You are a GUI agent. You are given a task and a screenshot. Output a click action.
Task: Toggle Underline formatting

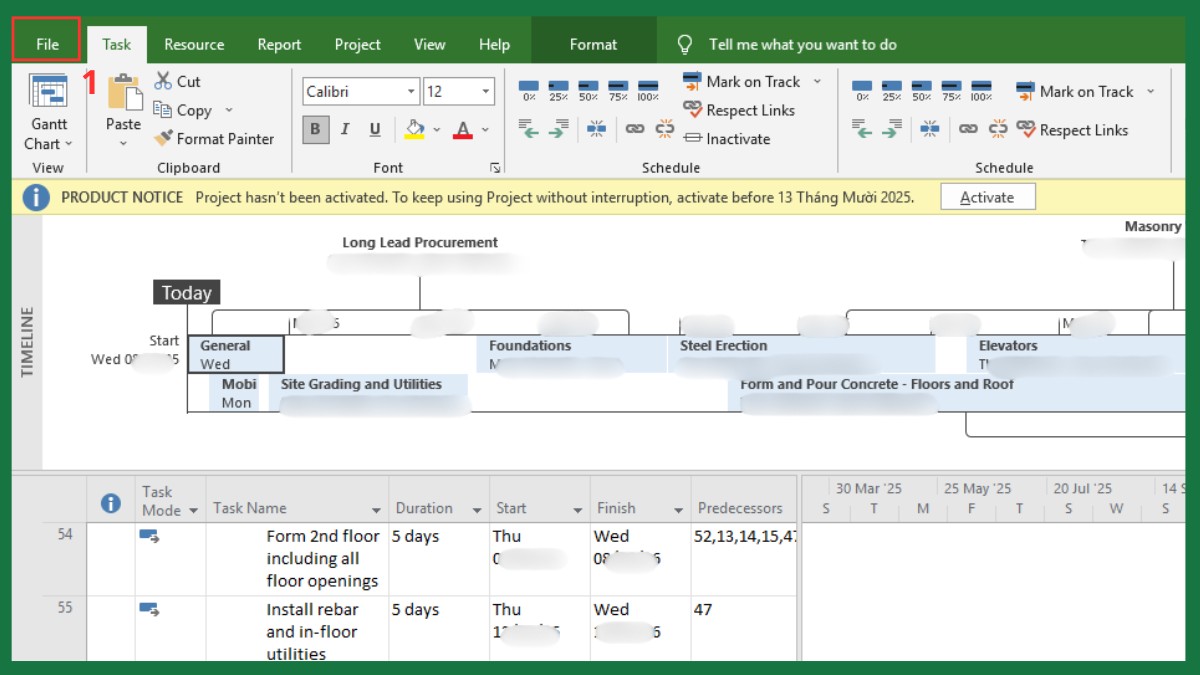pos(375,129)
